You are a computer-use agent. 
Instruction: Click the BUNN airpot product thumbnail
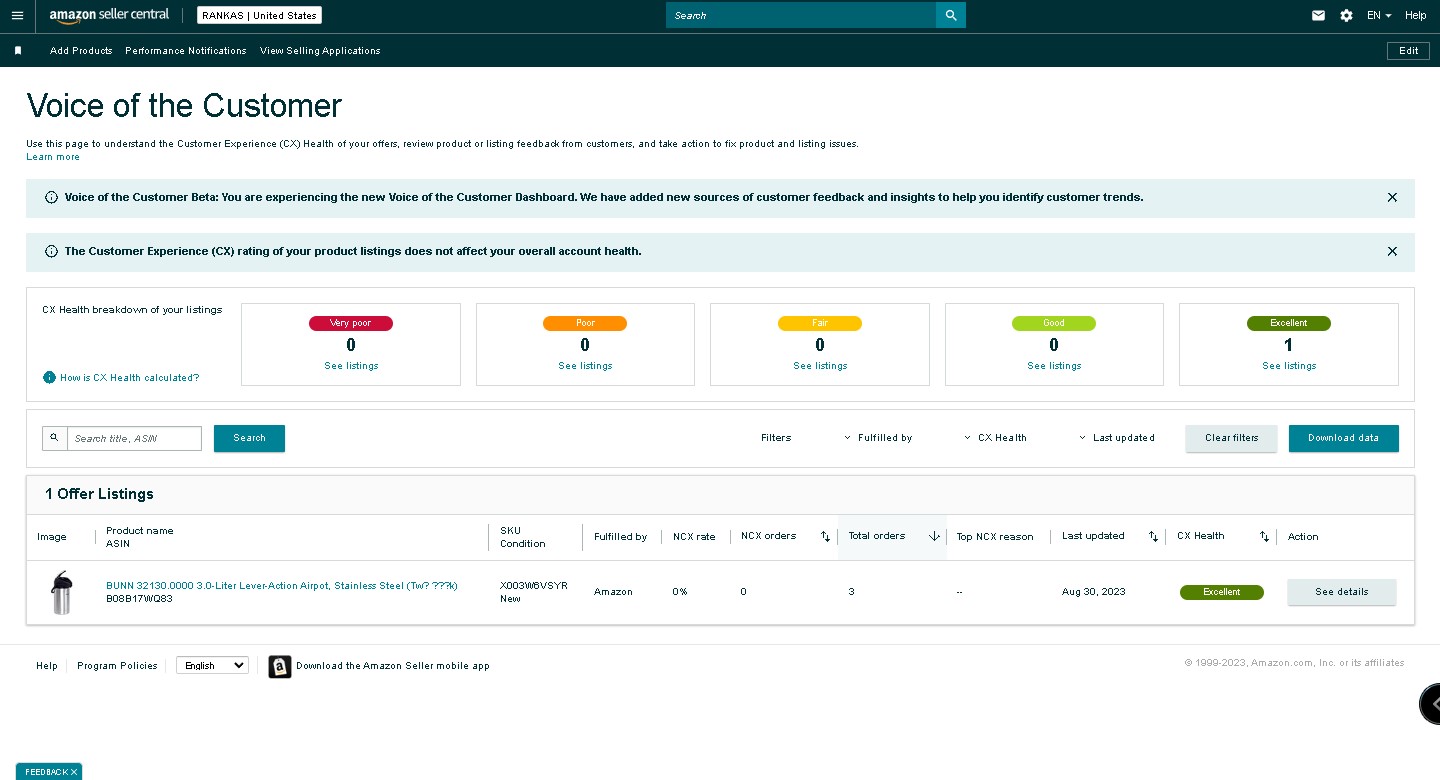tap(62, 592)
